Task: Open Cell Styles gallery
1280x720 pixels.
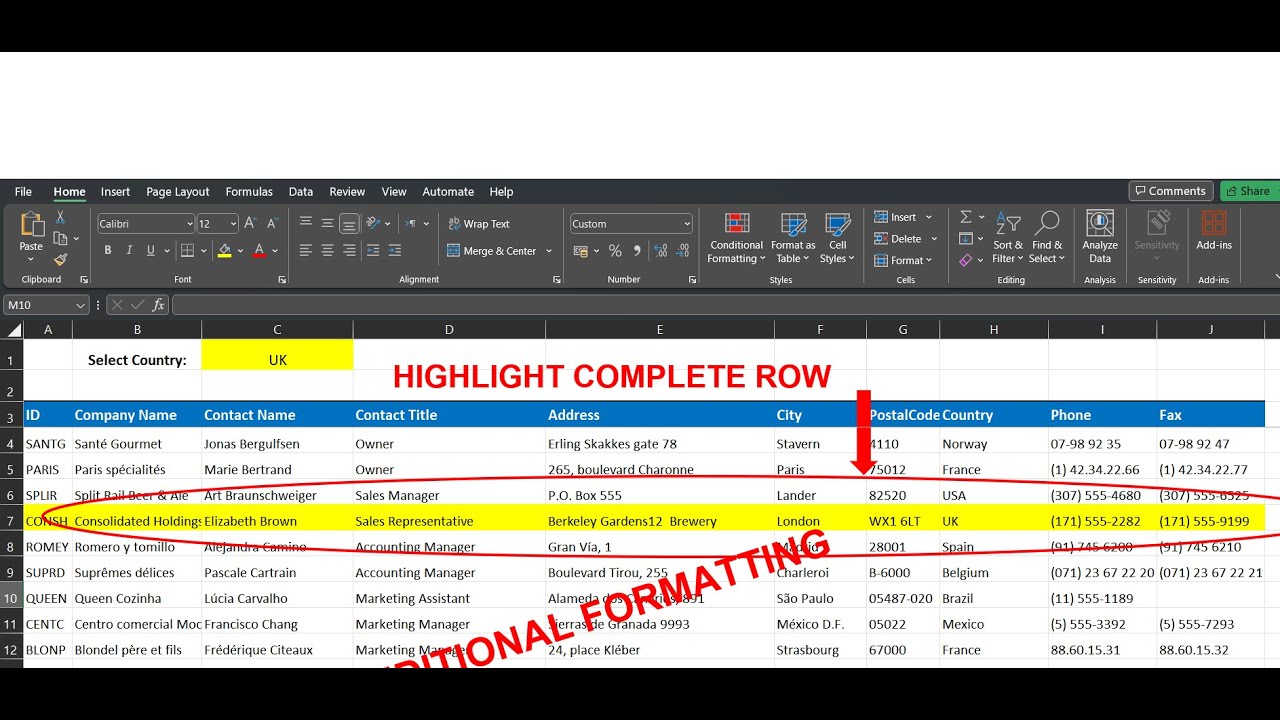Action: point(837,238)
